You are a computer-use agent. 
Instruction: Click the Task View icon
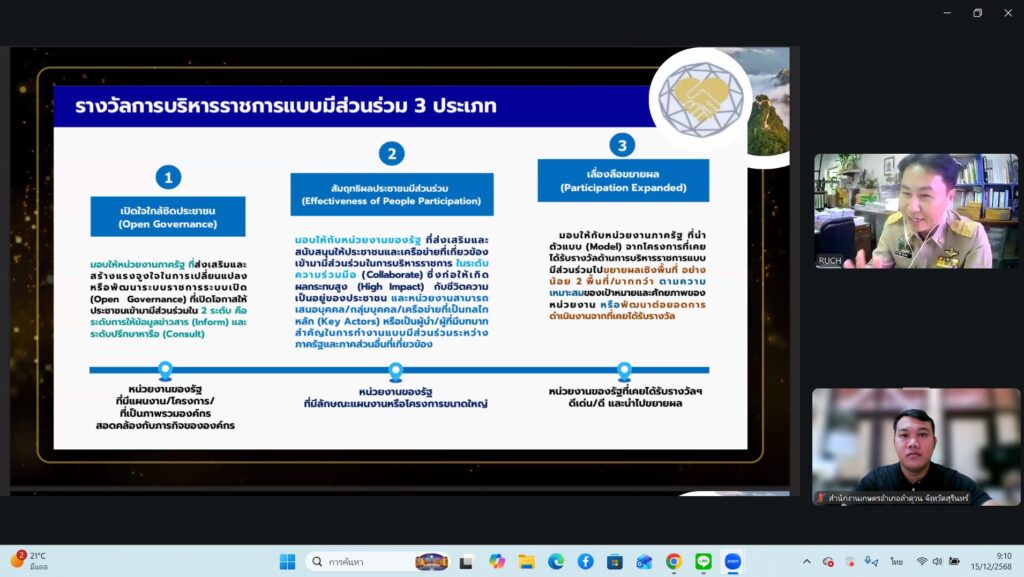467,561
